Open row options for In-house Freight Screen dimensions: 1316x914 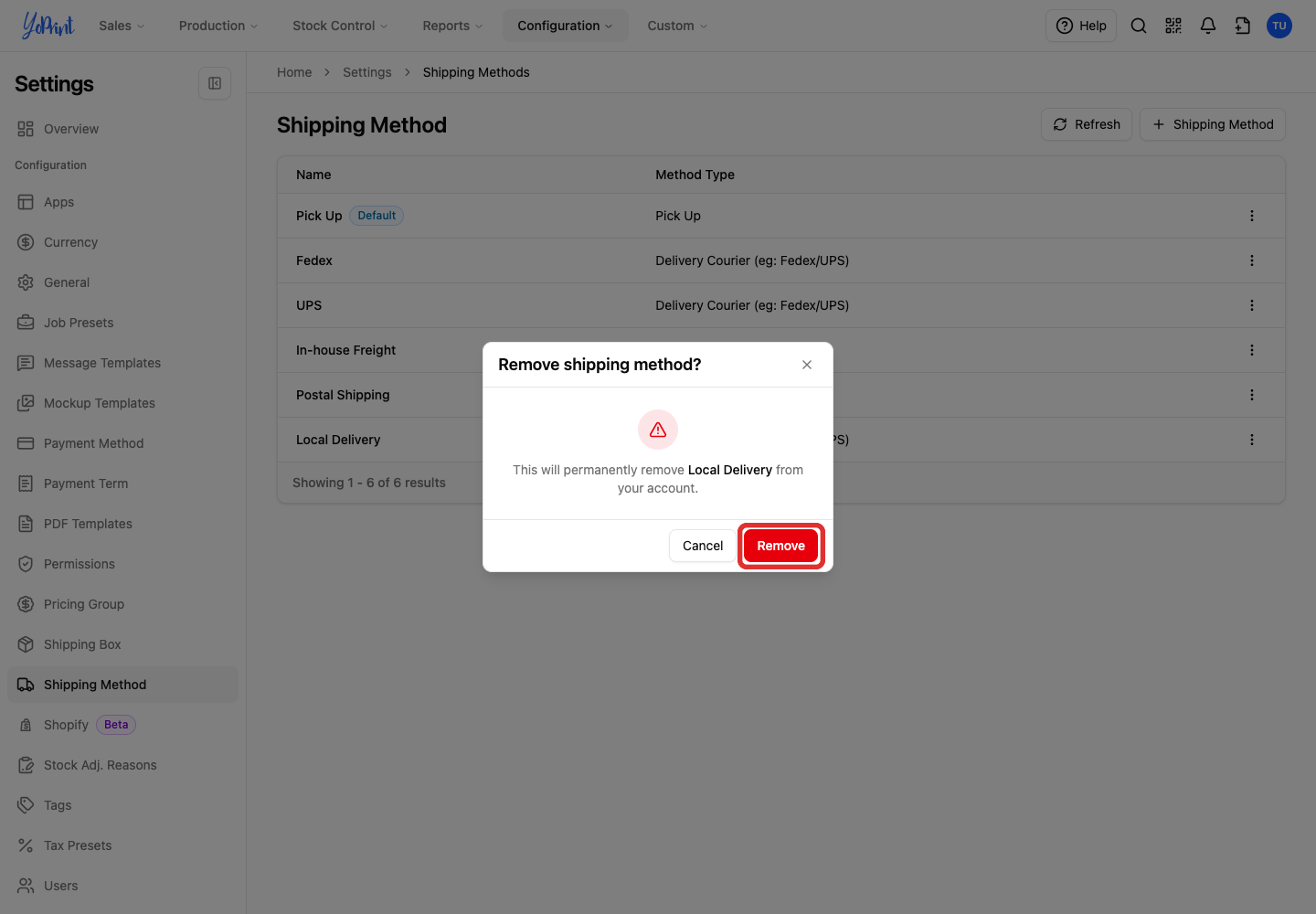[1252, 350]
